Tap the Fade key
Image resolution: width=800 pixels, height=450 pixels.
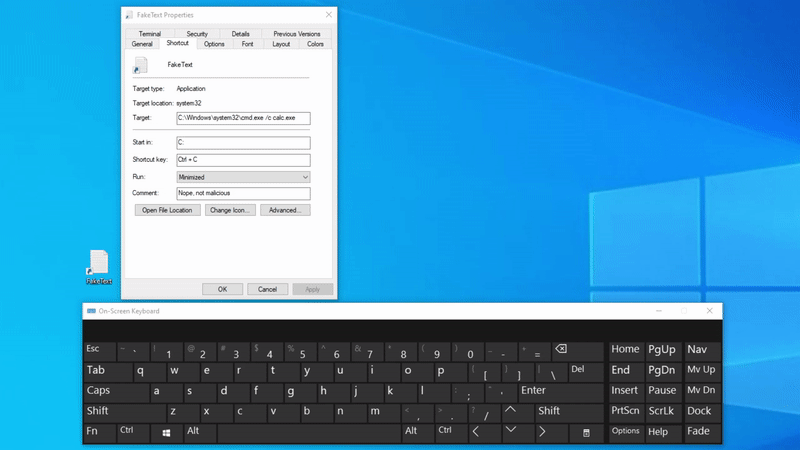(x=703, y=433)
